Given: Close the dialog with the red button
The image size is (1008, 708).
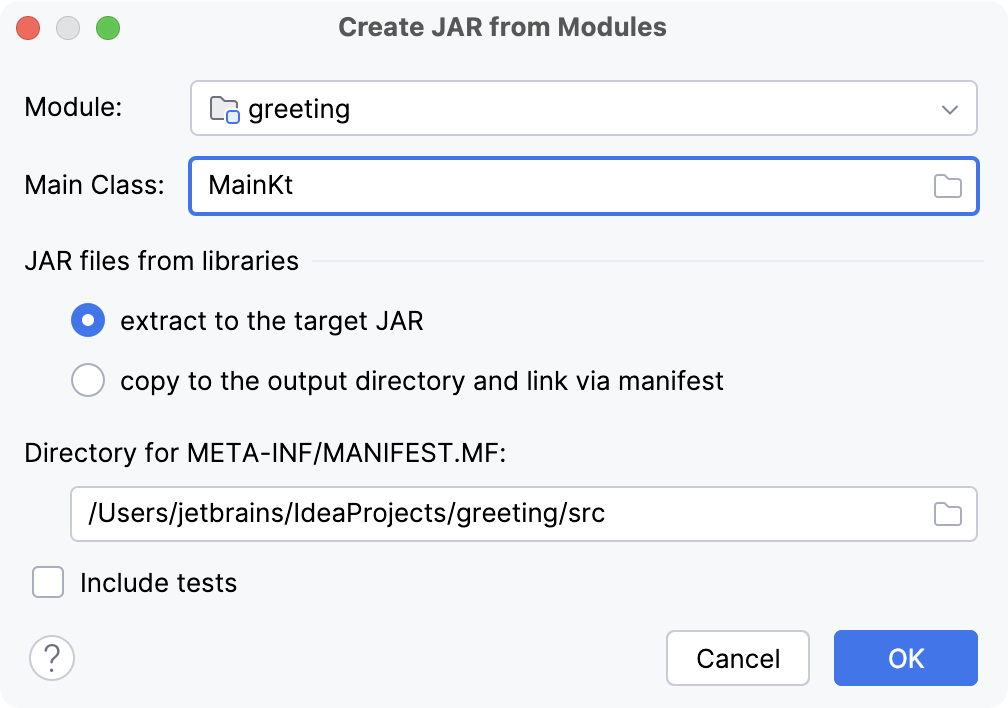Looking at the screenshot, I should tap(28, 28).
